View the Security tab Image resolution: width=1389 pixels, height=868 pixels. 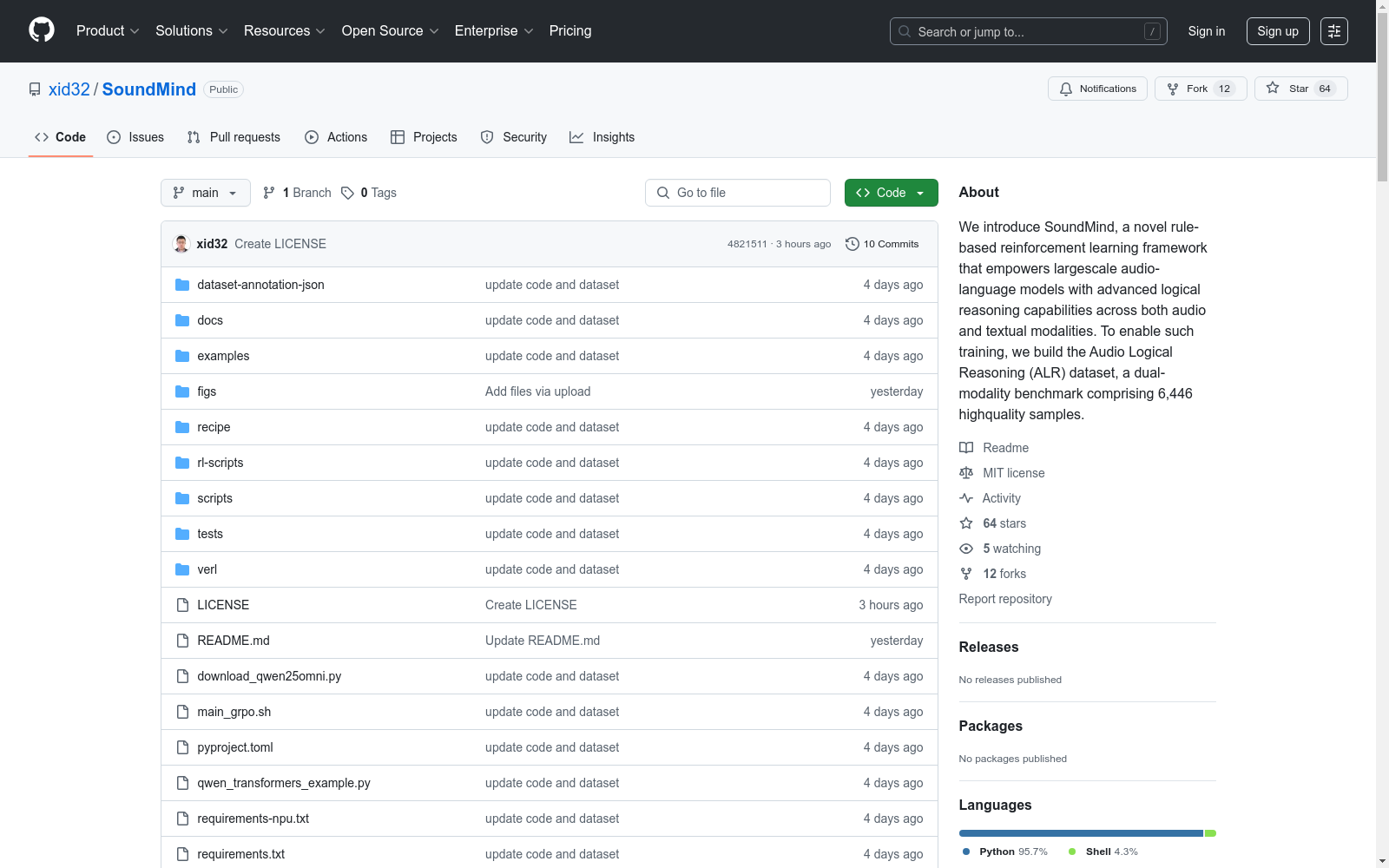(x=514, y=137)
